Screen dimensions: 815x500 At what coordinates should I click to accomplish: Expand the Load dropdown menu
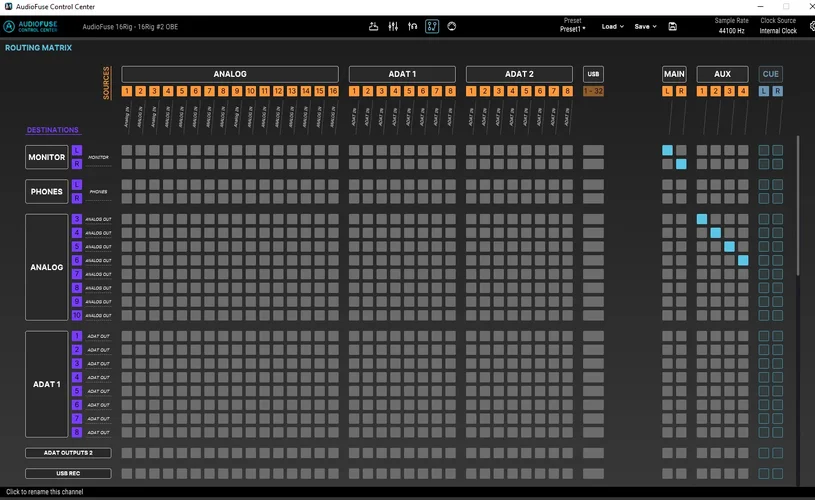612,27
